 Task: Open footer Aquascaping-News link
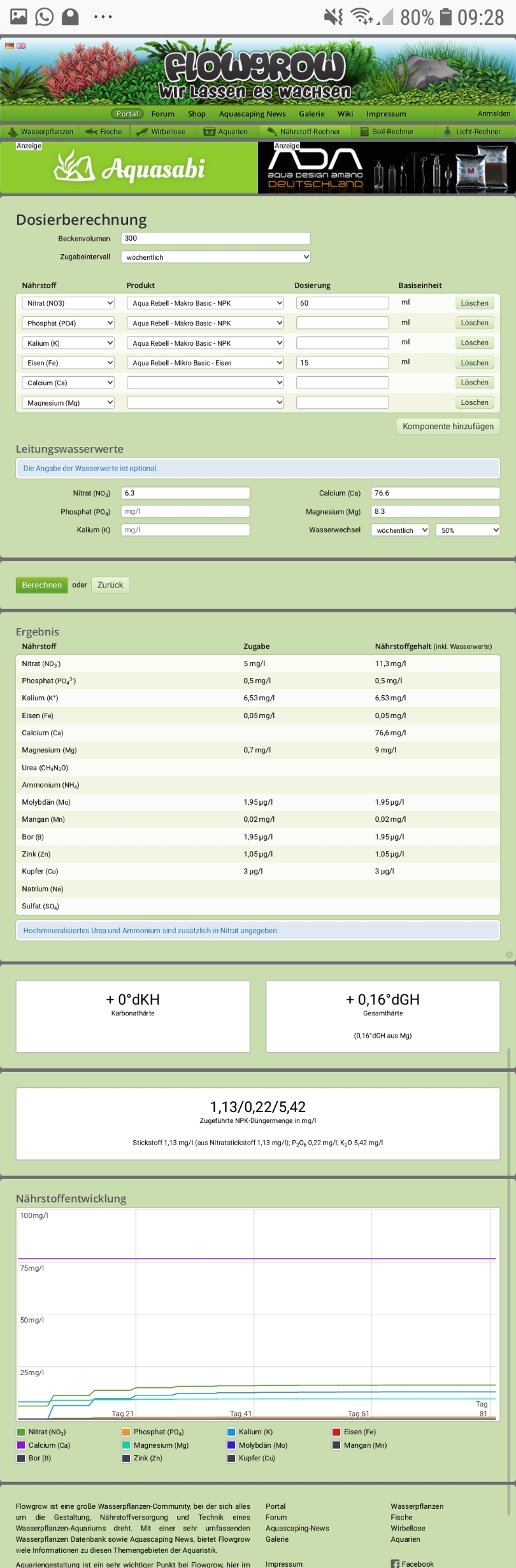coord(297,1528)
